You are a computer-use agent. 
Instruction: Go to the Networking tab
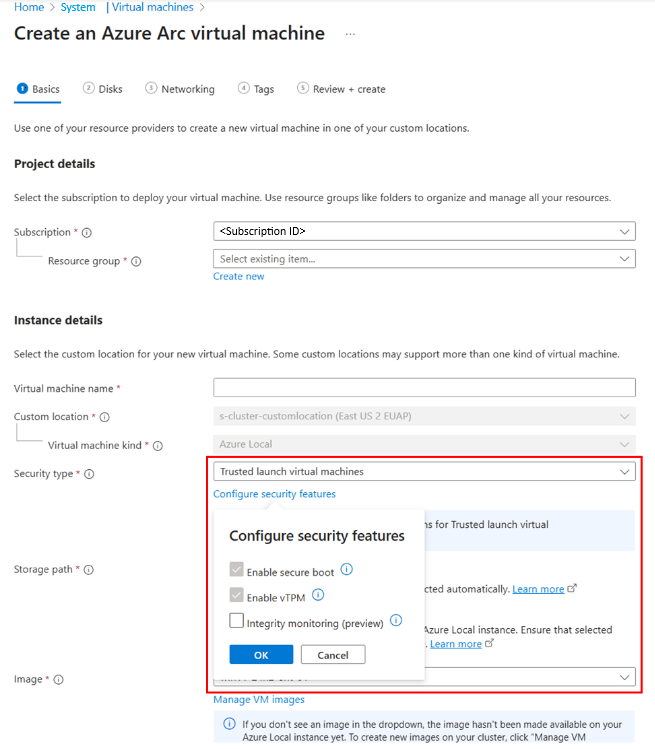click(x=180, y=89)
